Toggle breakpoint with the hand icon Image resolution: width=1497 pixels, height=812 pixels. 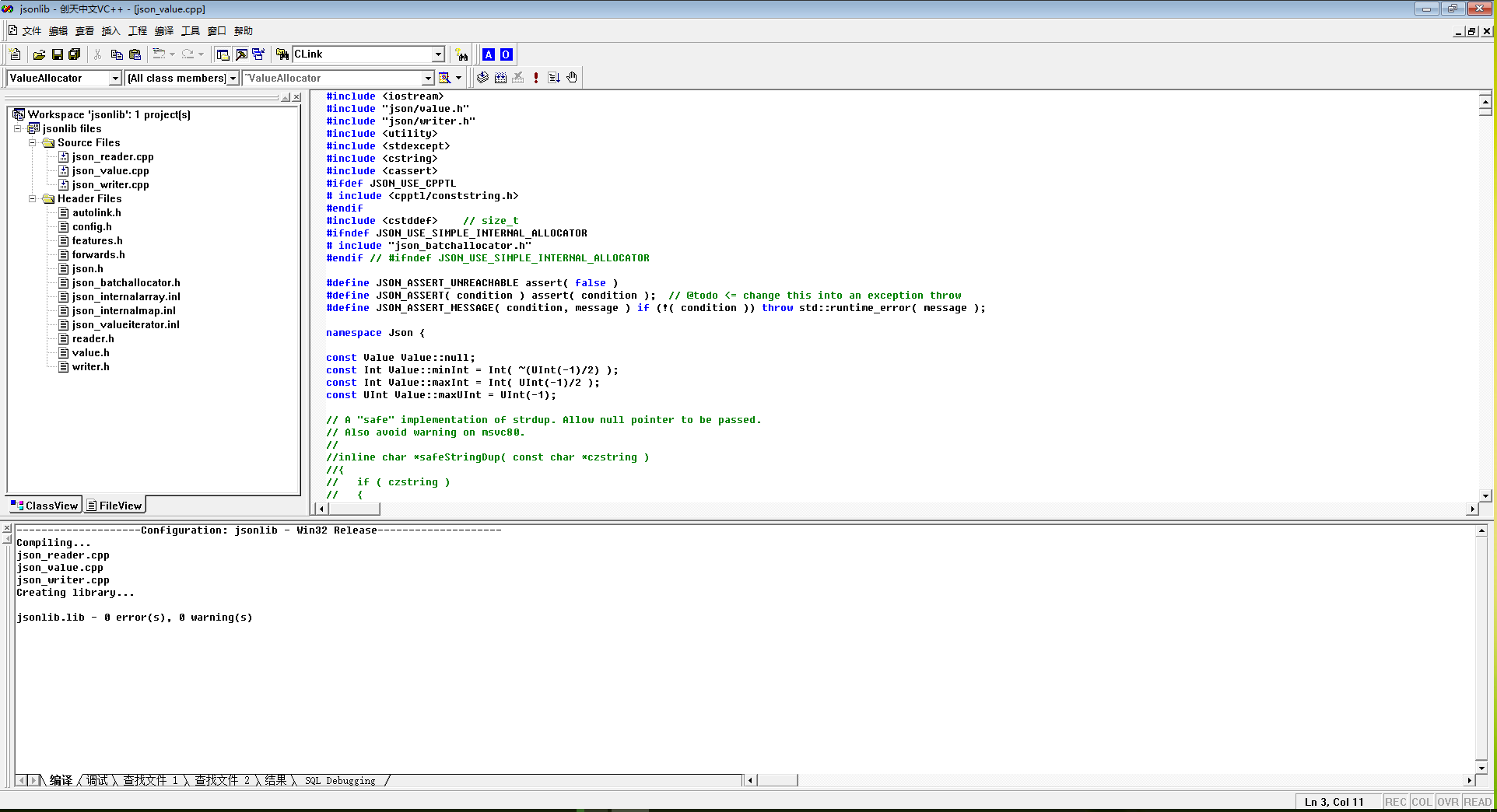[x=572, y=78]
